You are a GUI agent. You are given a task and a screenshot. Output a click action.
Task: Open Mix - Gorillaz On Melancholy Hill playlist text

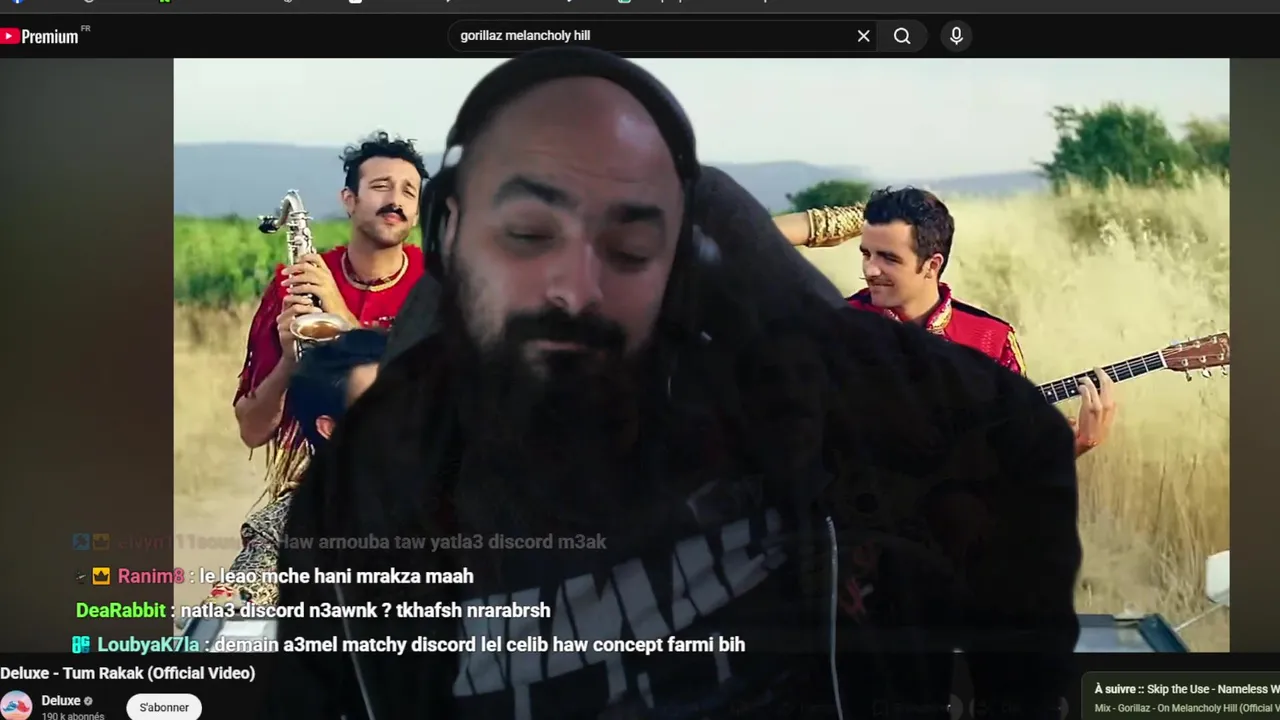pos(1187,709)
